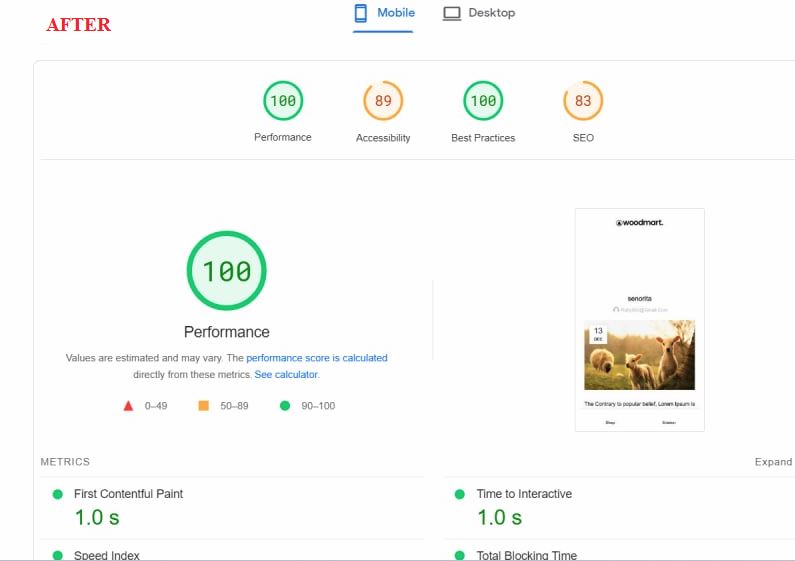This screenshot has width=795, height=561.
Task: Click green dot beside First Contentful Paint
Action: click(x=58, y=494)
